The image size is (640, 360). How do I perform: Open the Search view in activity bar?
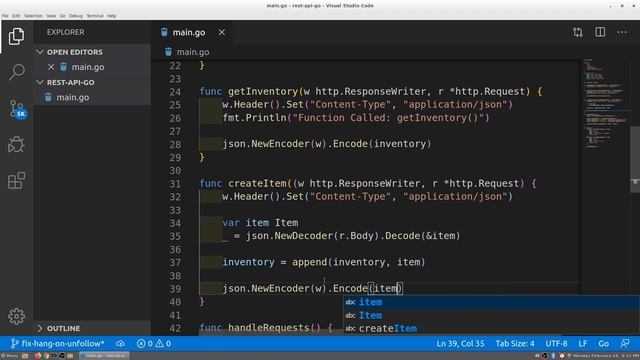(x=16, y=72)
